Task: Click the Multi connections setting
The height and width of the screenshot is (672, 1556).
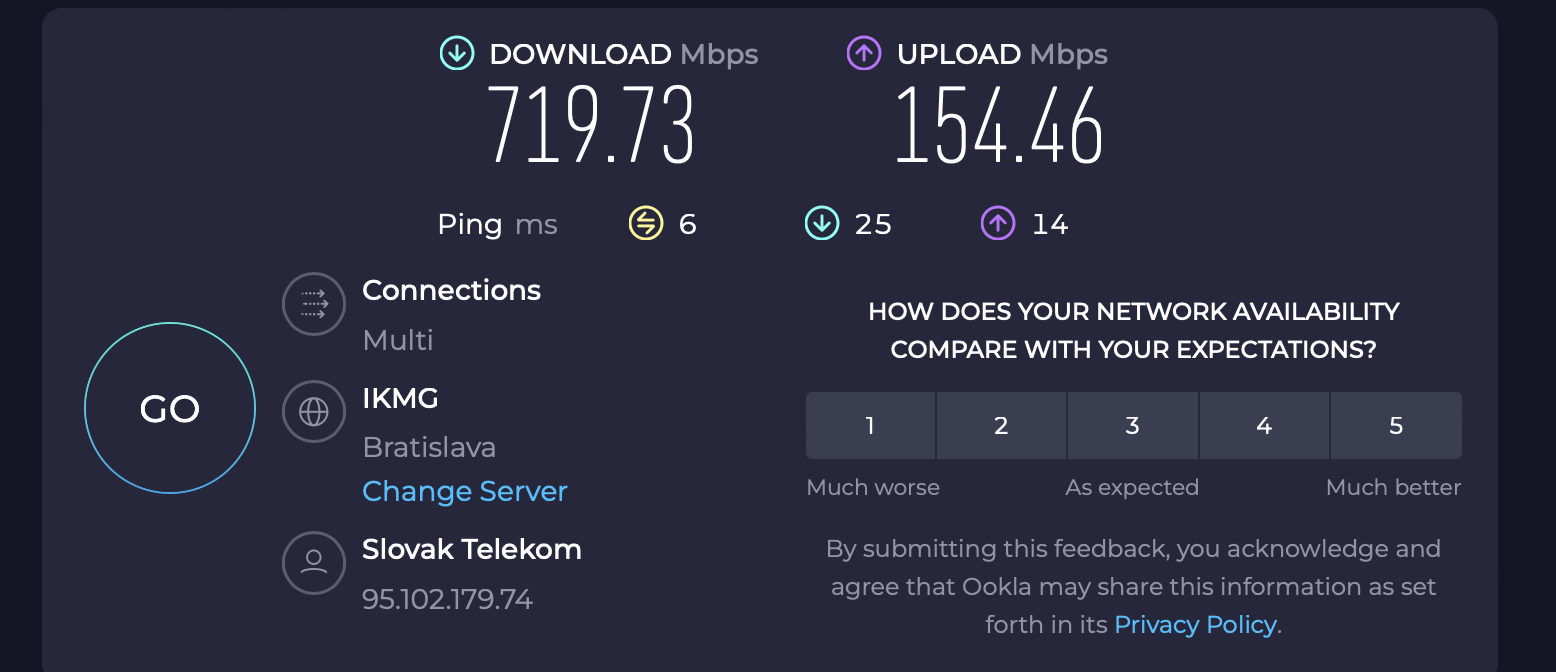Action: coord(398,341)
